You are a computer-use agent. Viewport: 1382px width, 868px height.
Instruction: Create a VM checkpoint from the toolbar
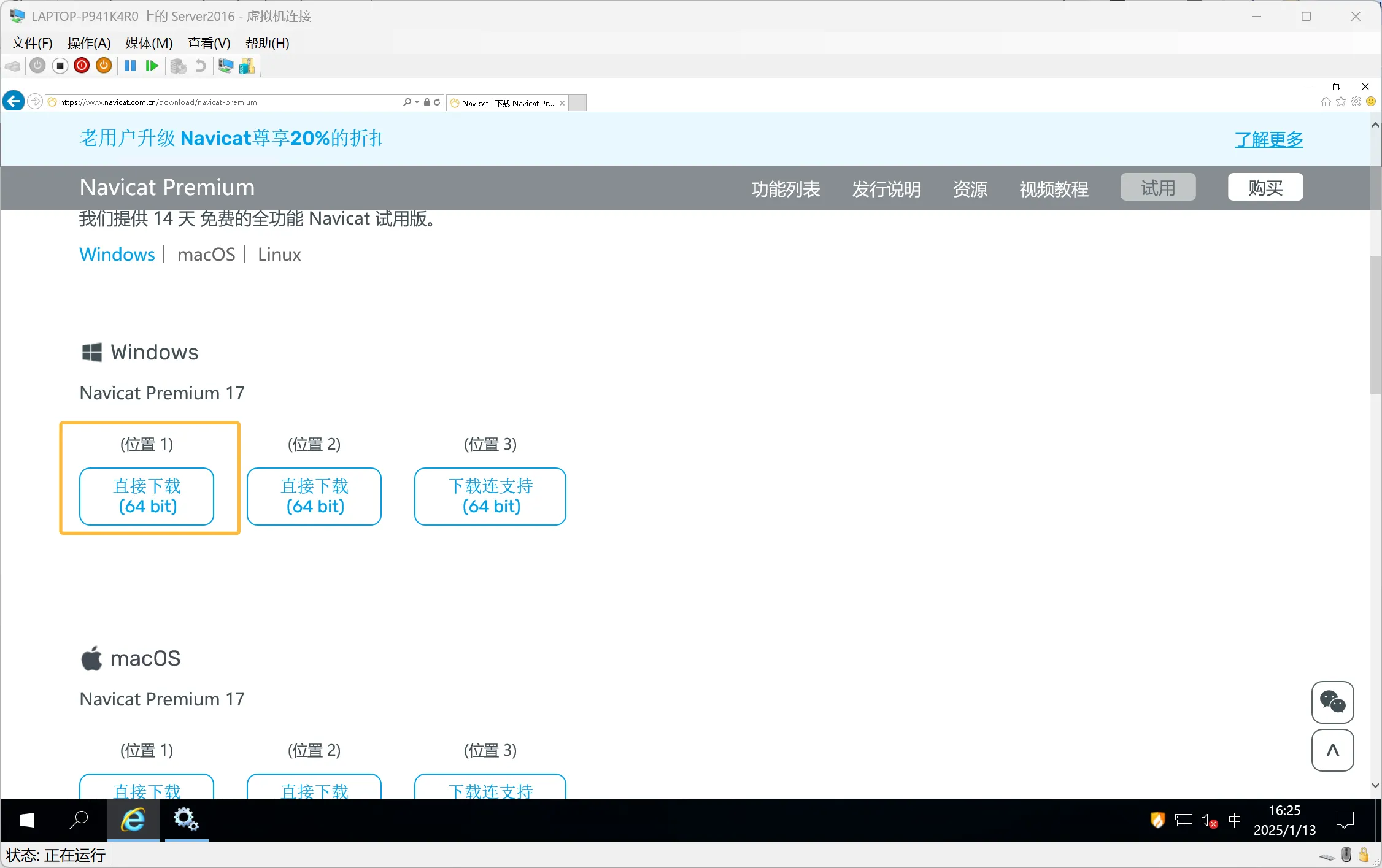coord(178,66)
